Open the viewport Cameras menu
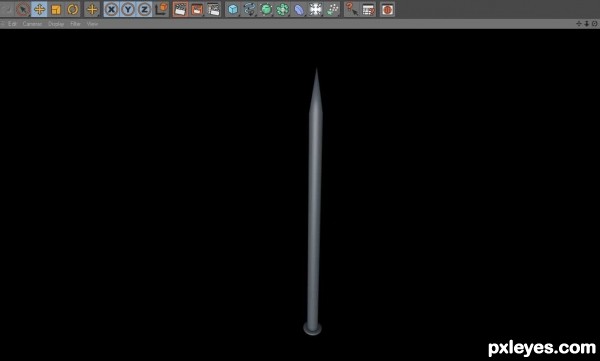600x361 pixels. click(x=32, y=24)
